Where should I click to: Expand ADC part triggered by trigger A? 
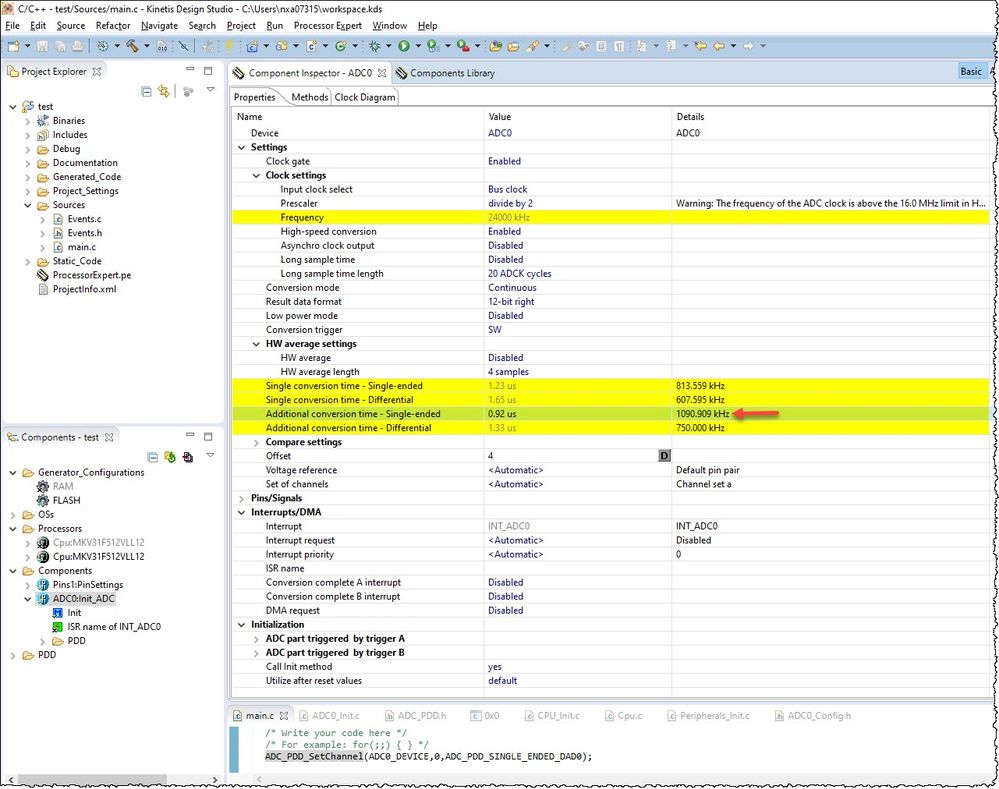[256, 639]
